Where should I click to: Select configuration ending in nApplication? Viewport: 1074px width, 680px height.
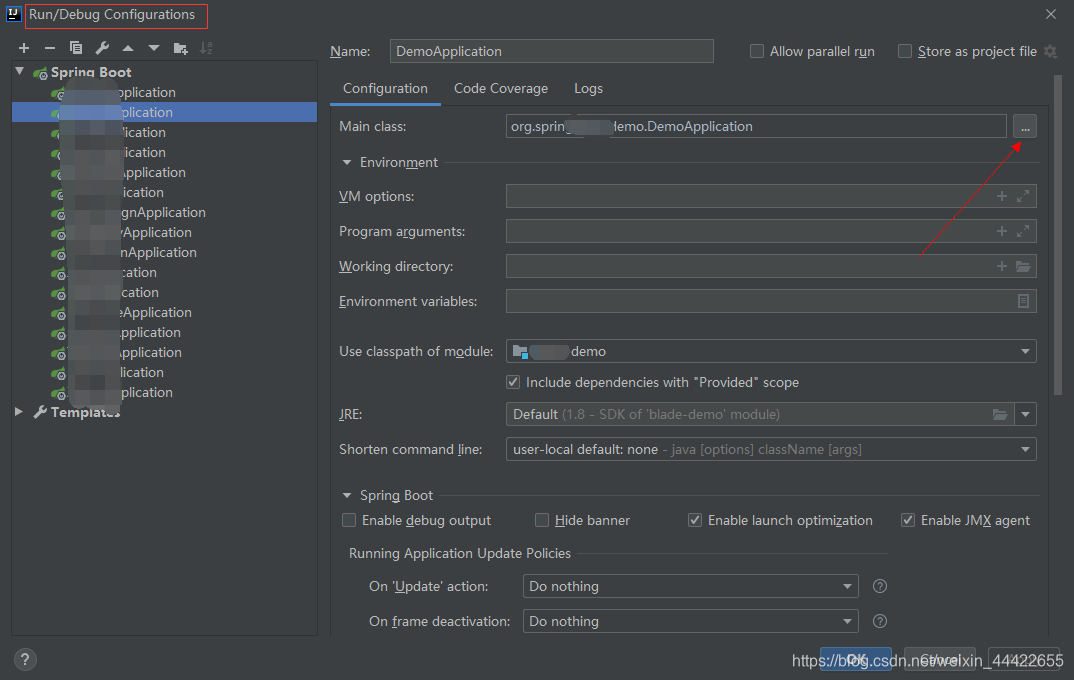164,252
